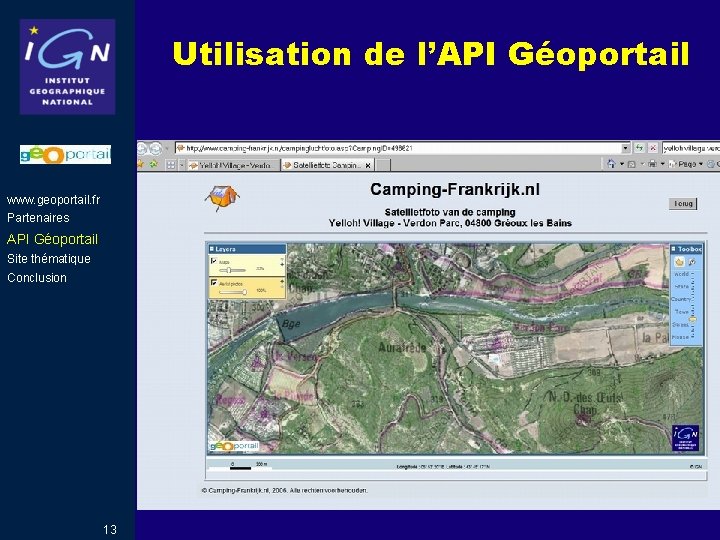
Task: Click the Géoportail logo in the sidebar
Action: pos(65,154)
